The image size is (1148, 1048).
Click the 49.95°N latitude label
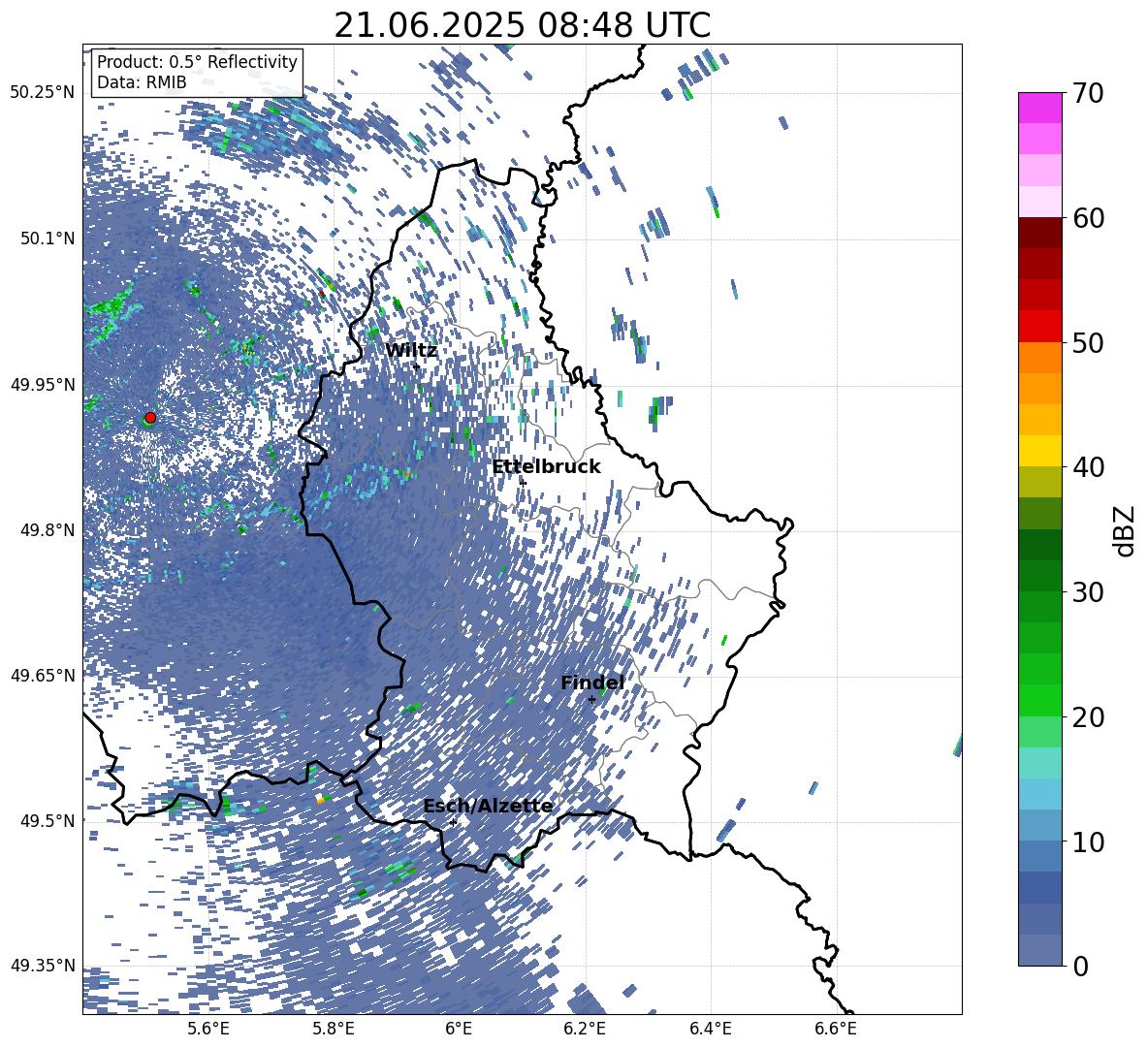(x=43, y=384)
